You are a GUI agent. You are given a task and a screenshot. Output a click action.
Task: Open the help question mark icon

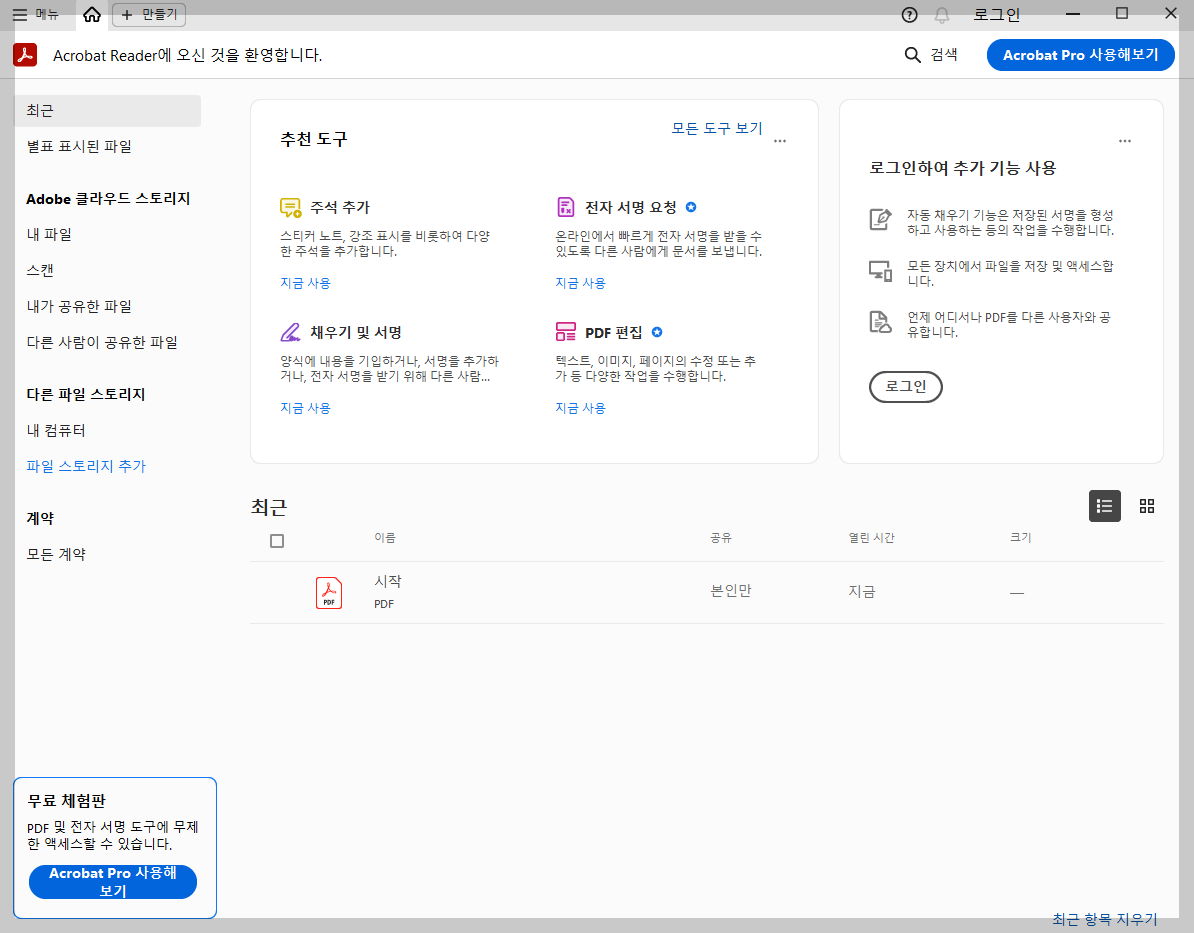coord(909,14)
